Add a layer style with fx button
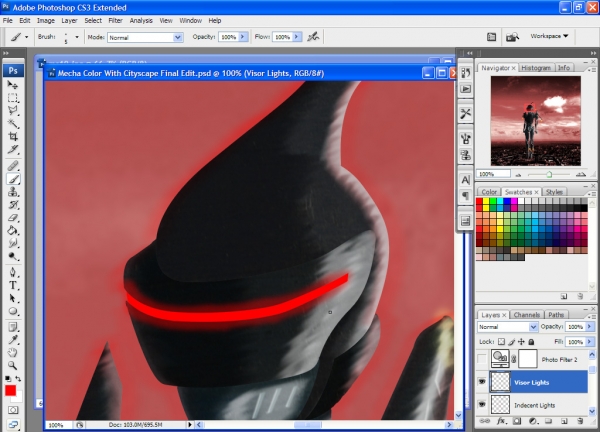The height and width of the screenshot is (432, 600). (501, 421)
